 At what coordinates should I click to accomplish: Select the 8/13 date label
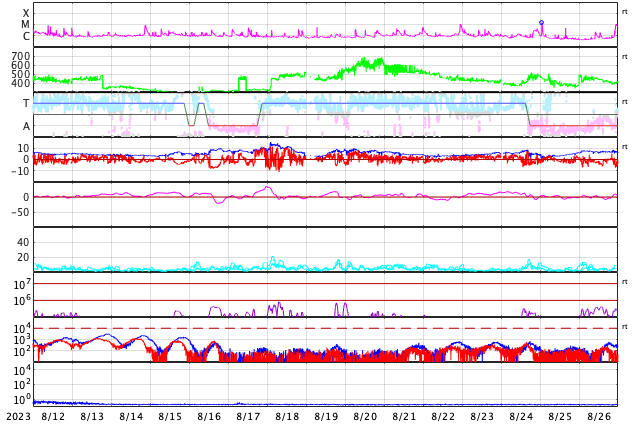pyautogui.click(x=92, y=416)
